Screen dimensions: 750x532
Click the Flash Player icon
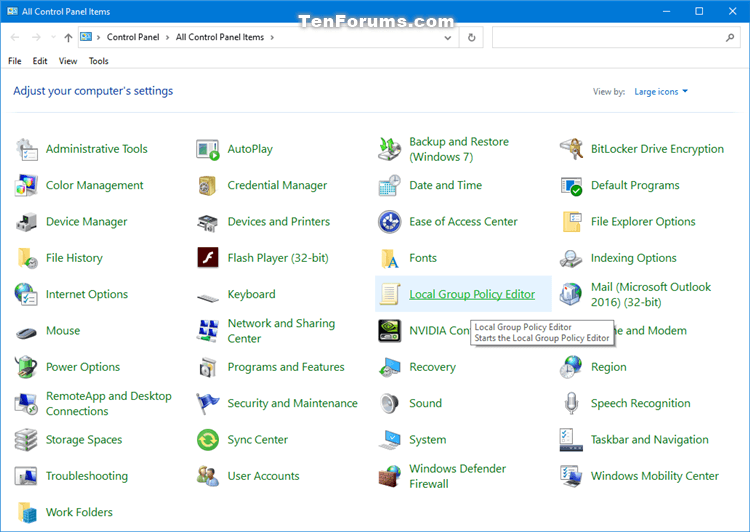tap(208, 258)
